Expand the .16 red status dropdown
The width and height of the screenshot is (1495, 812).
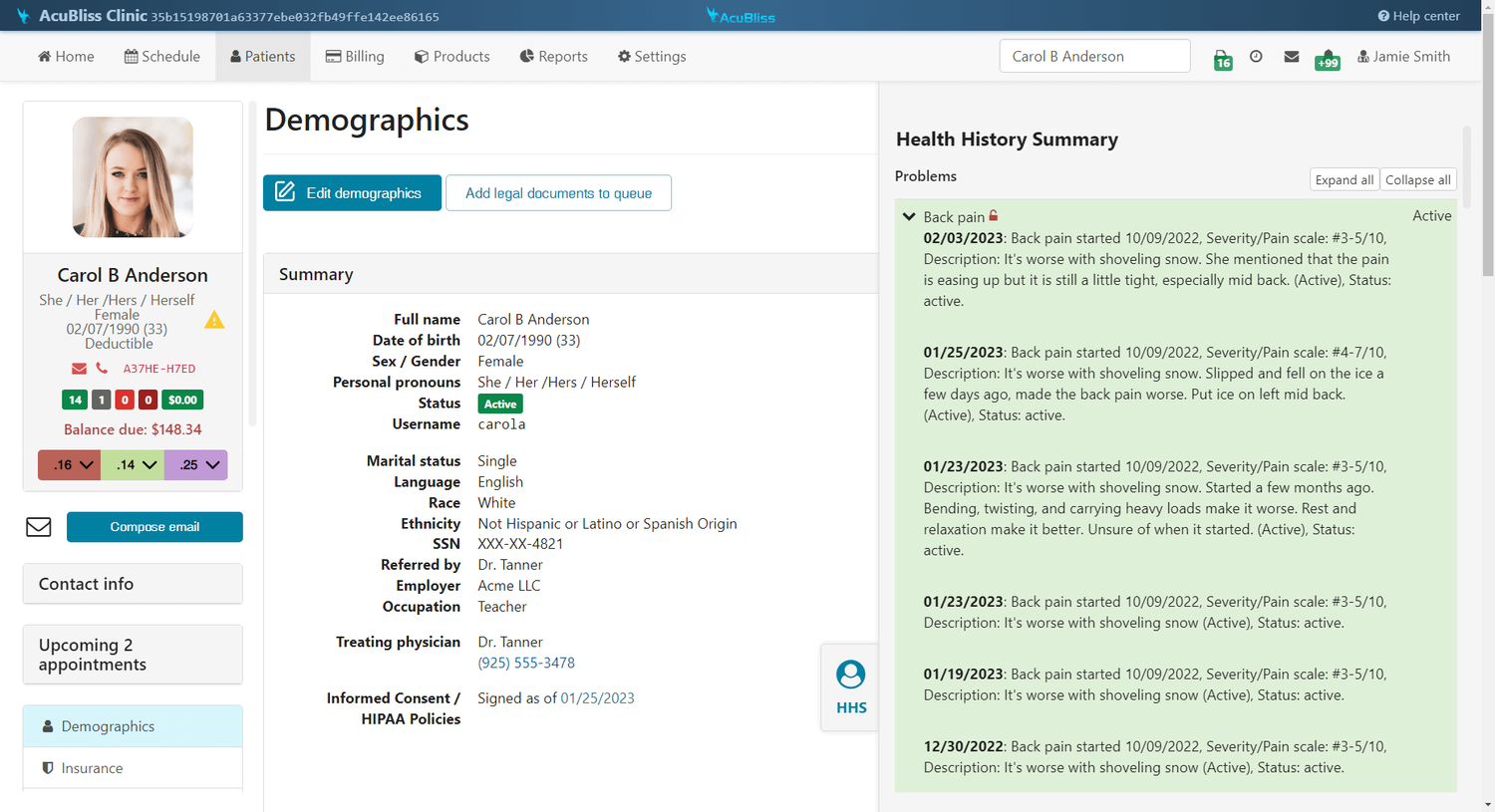point(69,464)
